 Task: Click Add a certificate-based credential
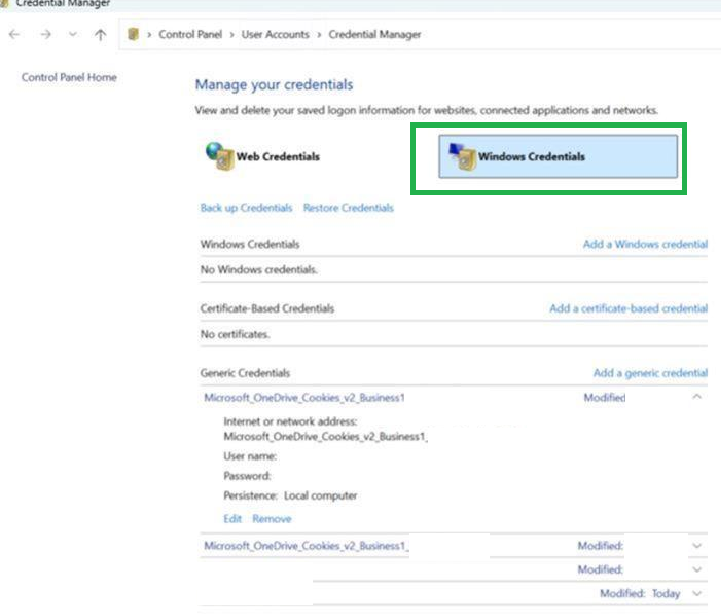point(628,308)
